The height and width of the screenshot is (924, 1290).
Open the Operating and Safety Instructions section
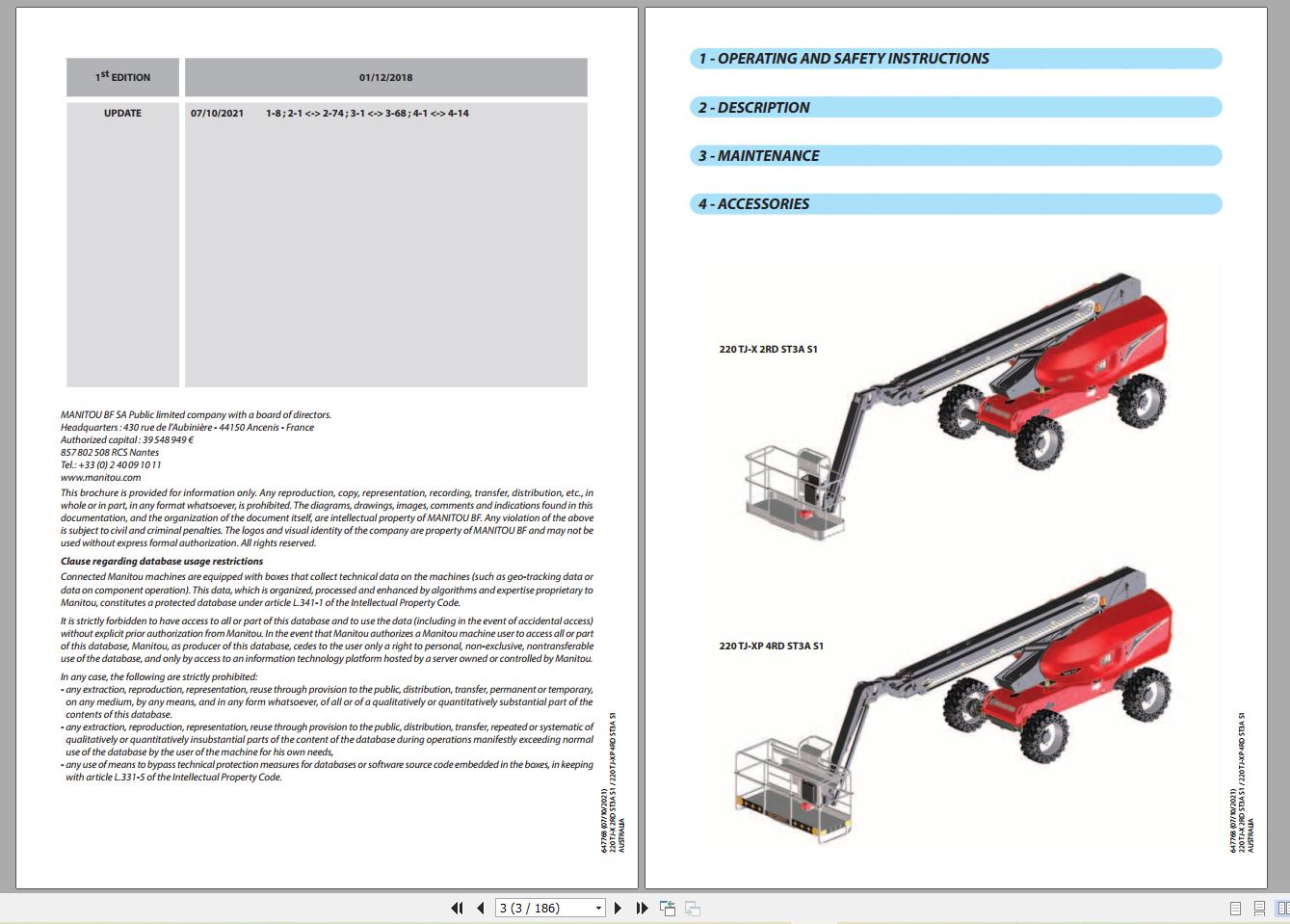click(956, 59)
